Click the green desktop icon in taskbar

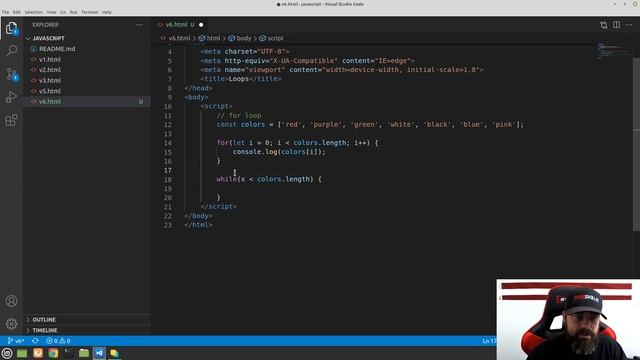[x=22, y=353]
